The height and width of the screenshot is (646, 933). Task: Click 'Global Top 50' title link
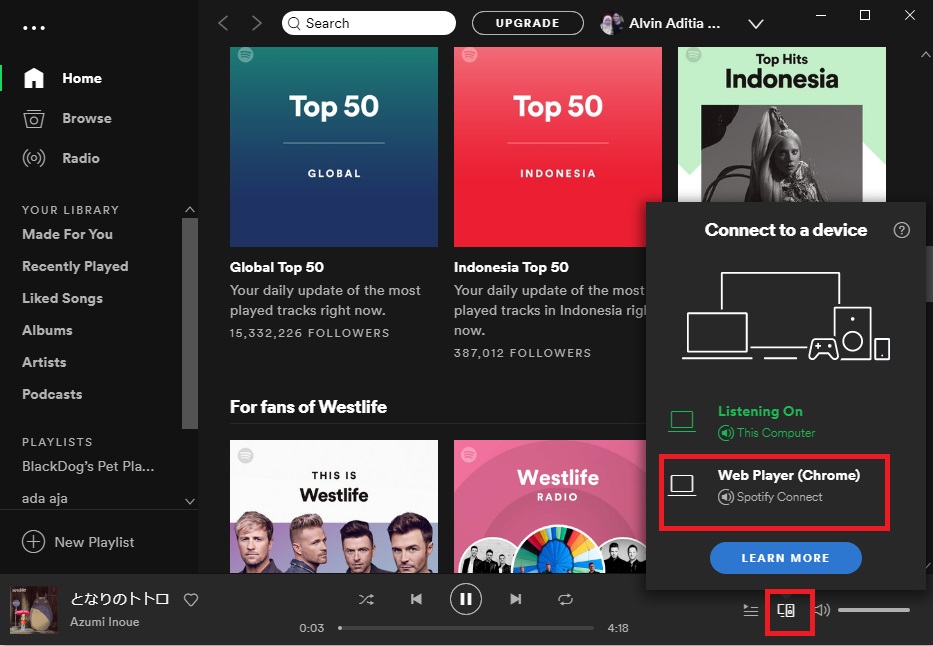277,267
